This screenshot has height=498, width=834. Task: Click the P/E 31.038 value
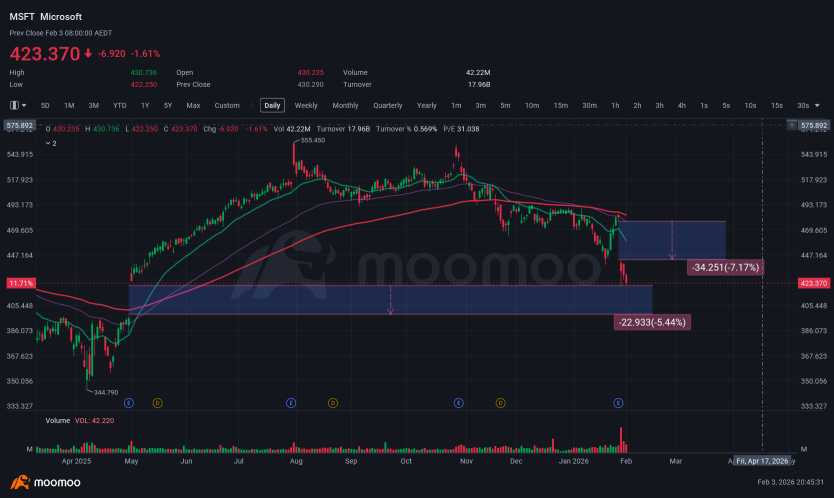[461, 129]
